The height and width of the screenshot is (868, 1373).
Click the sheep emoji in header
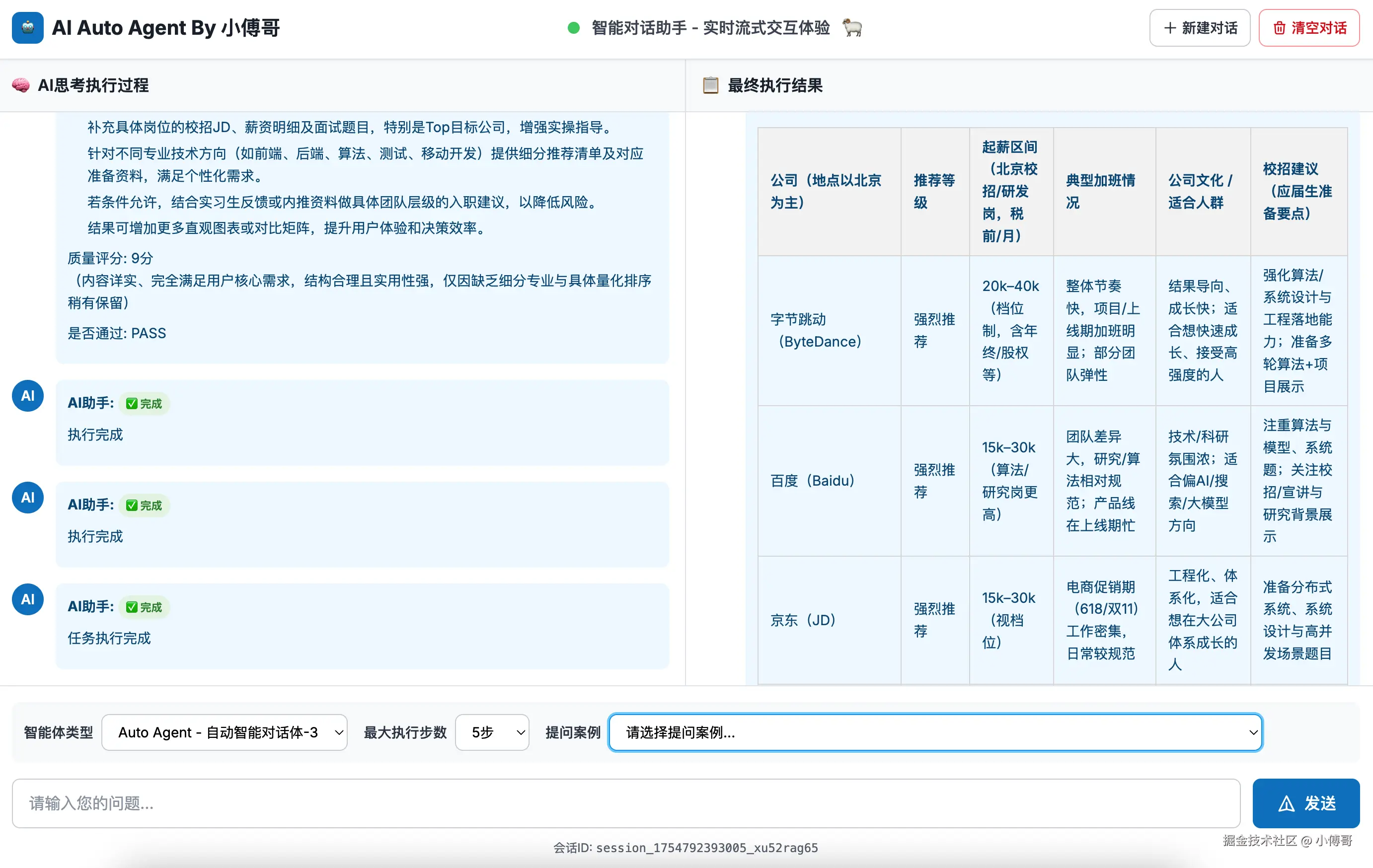[852, 27]
